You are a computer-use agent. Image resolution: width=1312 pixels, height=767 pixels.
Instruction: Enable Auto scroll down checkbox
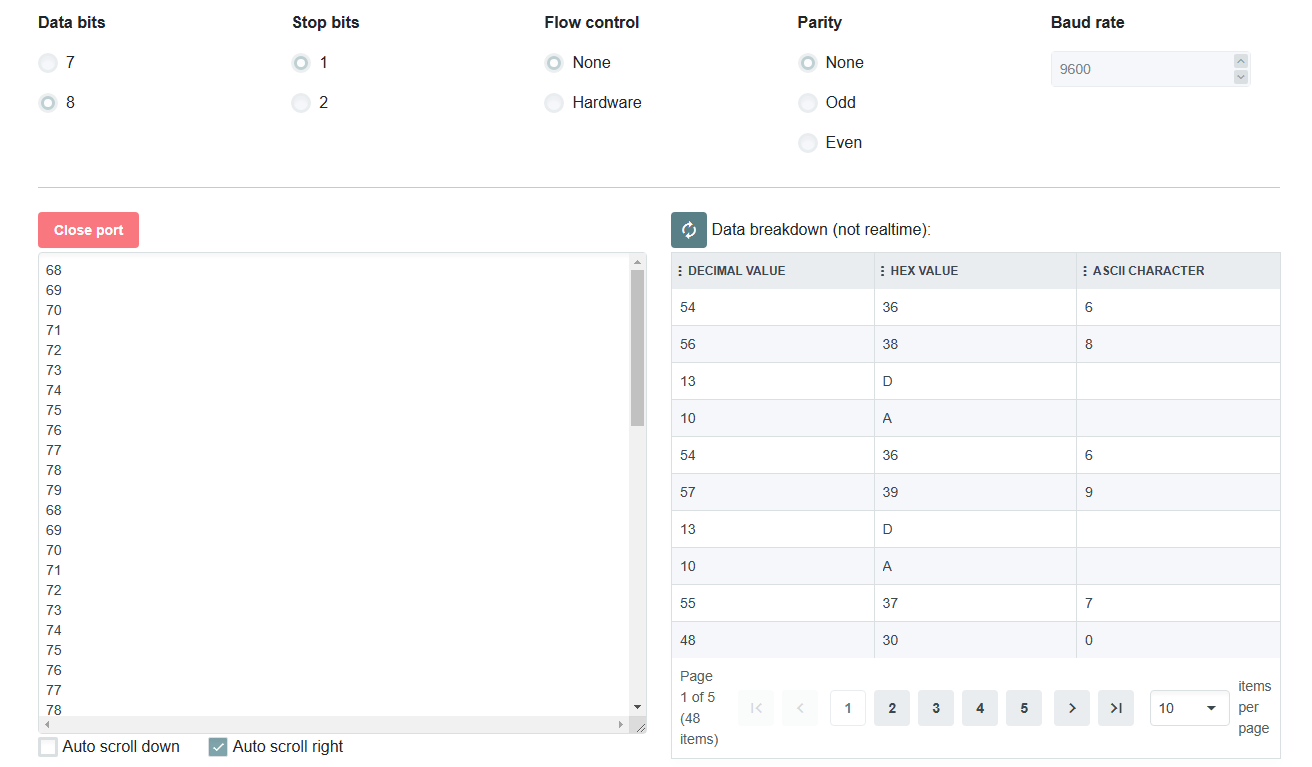pos(48,747)
